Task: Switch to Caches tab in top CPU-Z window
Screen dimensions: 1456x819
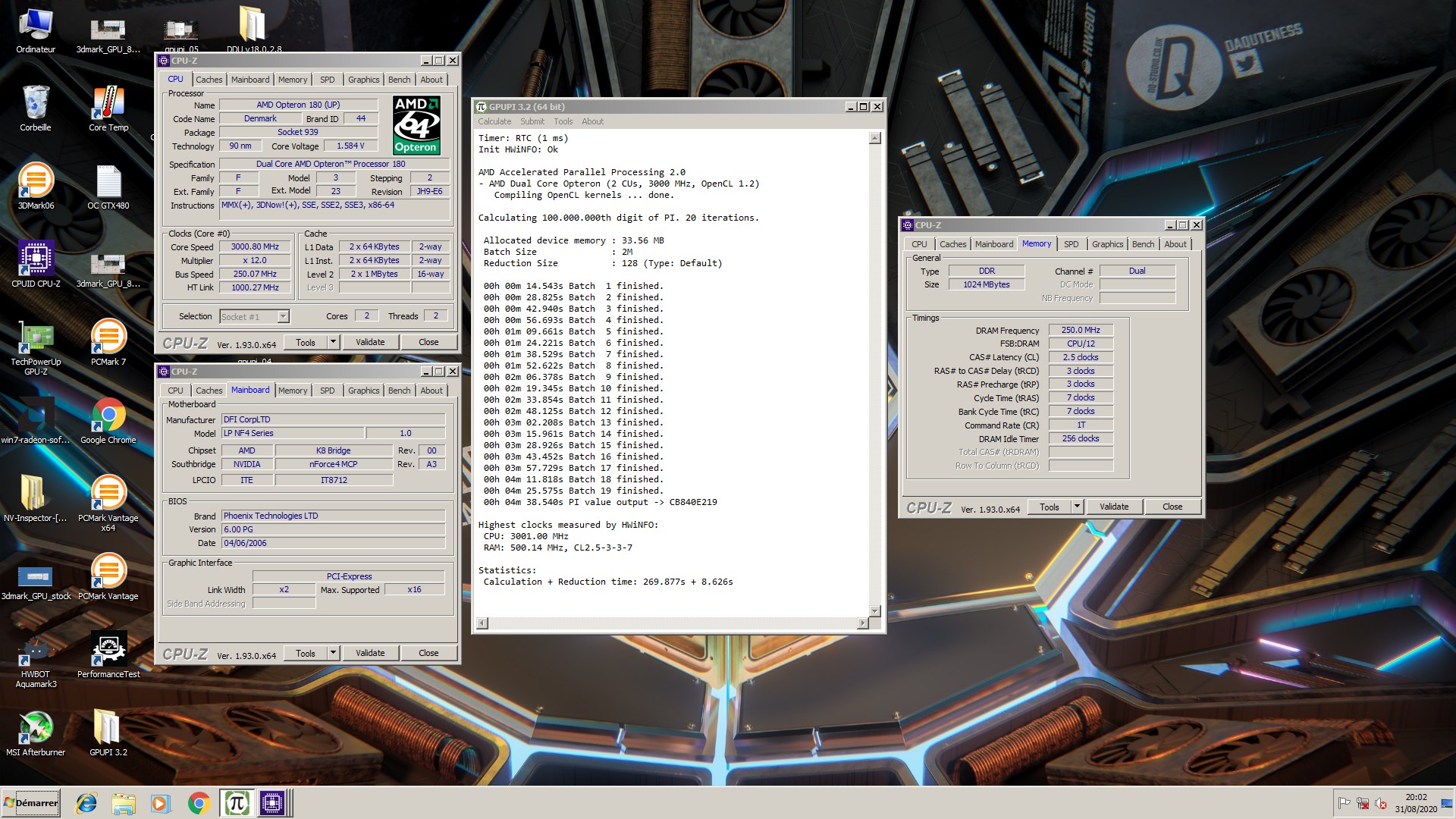Action: (209, 80)
